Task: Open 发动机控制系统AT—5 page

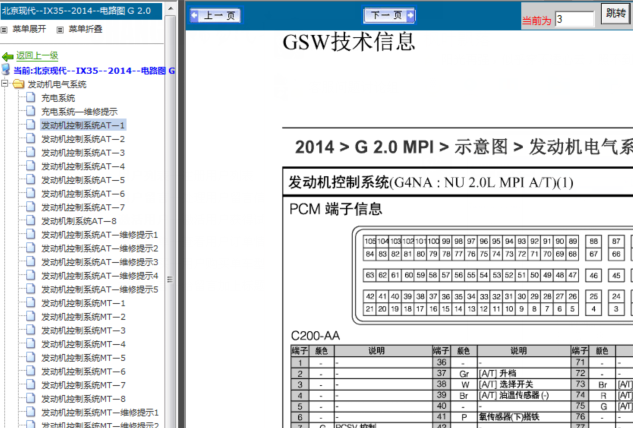Action: click(83, 180)
